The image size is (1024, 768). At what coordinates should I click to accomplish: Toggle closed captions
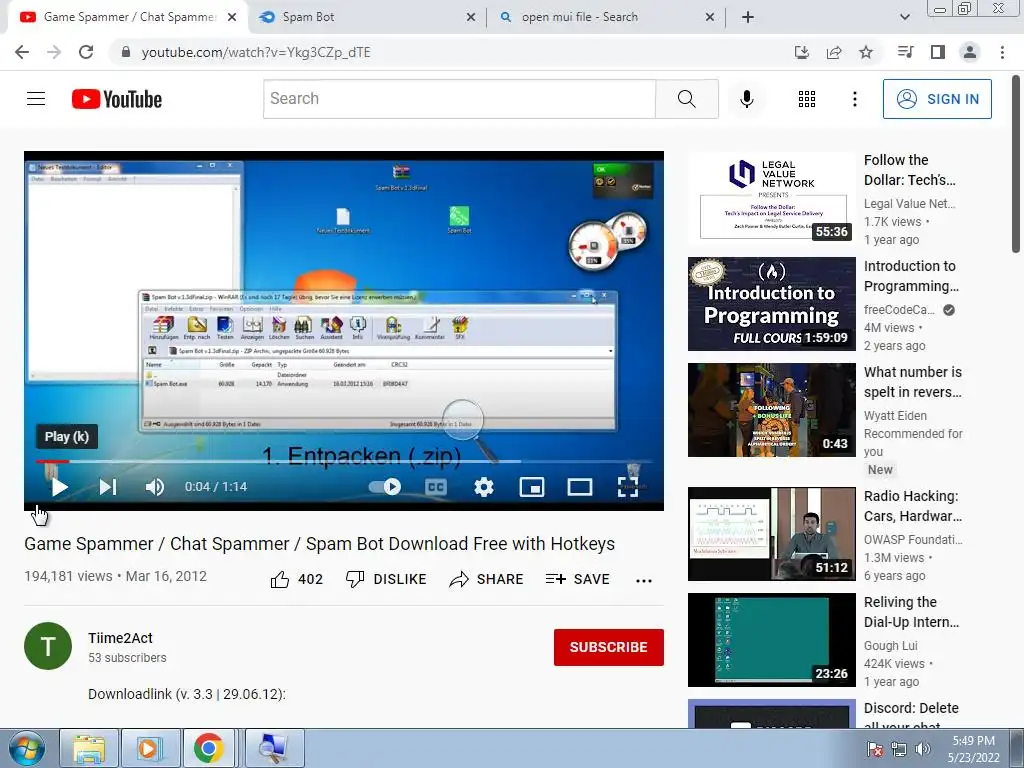point(436,487)
